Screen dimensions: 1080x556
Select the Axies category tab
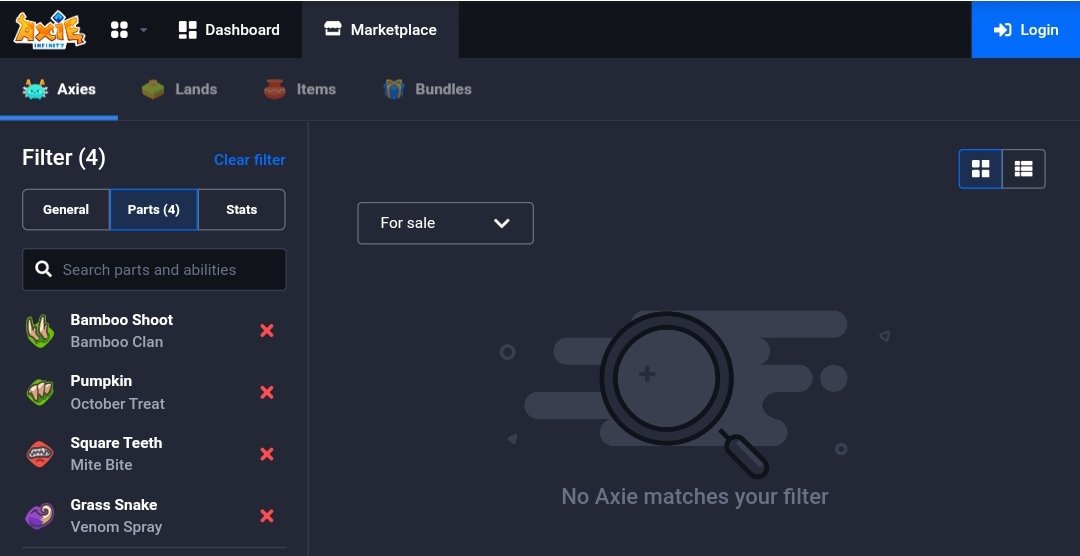coord(59,90)
